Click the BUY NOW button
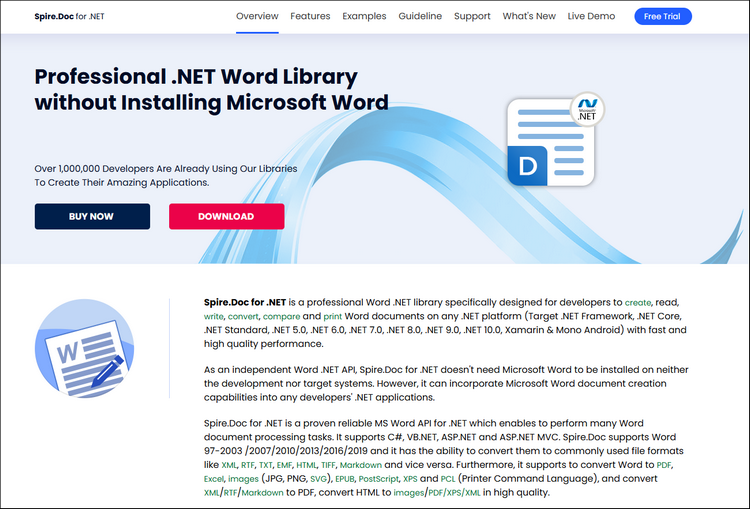Image resolution: width=750 pixels, height=509 pixels. tap(92, 216)
